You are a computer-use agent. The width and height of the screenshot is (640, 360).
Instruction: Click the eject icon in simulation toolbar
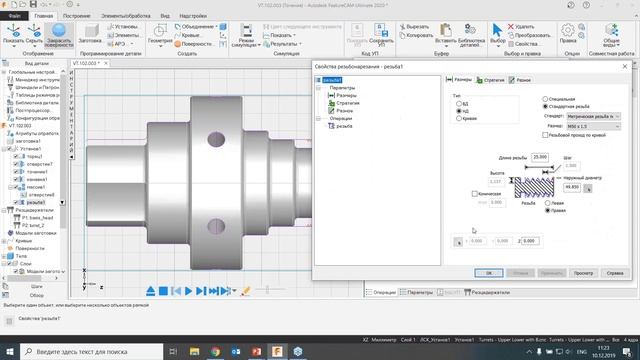tap(150, 291)
